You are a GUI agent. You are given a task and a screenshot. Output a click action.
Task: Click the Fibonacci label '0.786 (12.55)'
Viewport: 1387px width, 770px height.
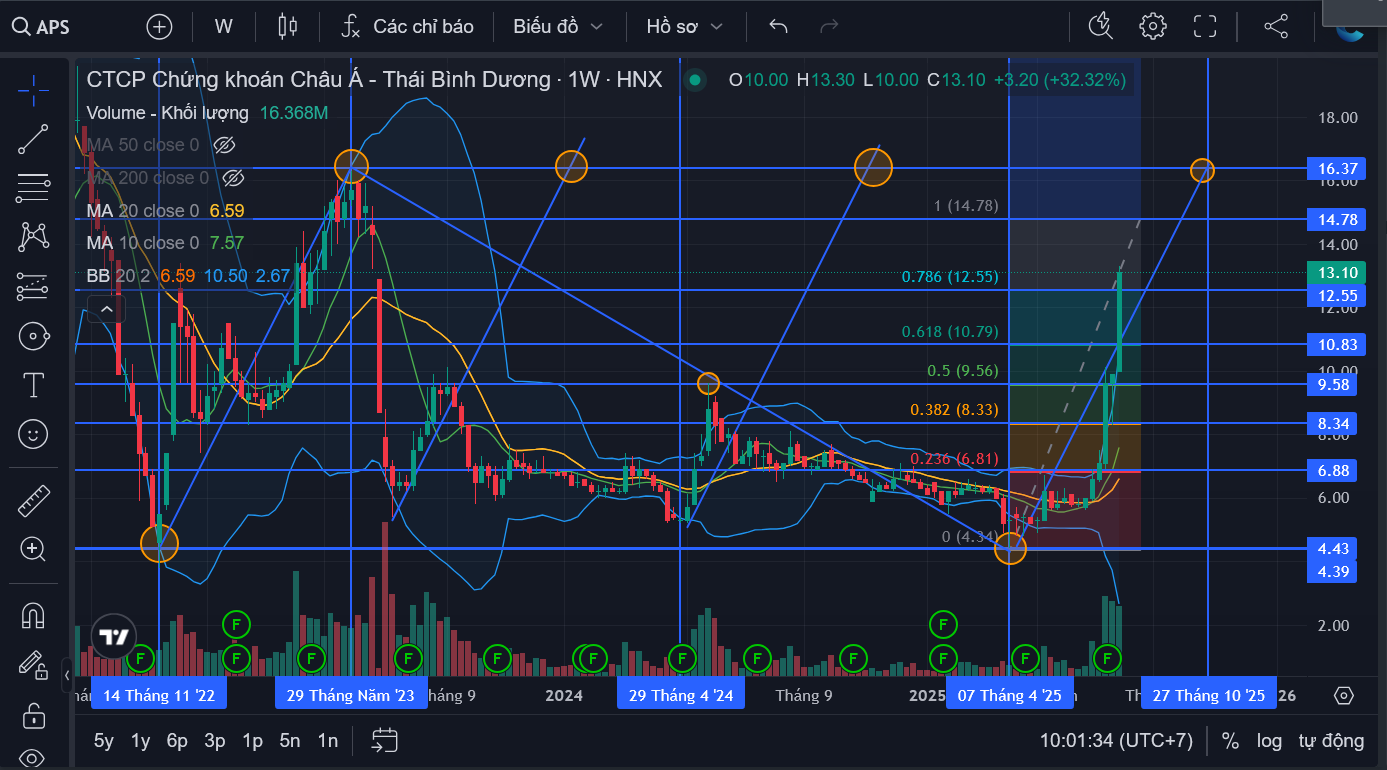click(x=950, y=277)
